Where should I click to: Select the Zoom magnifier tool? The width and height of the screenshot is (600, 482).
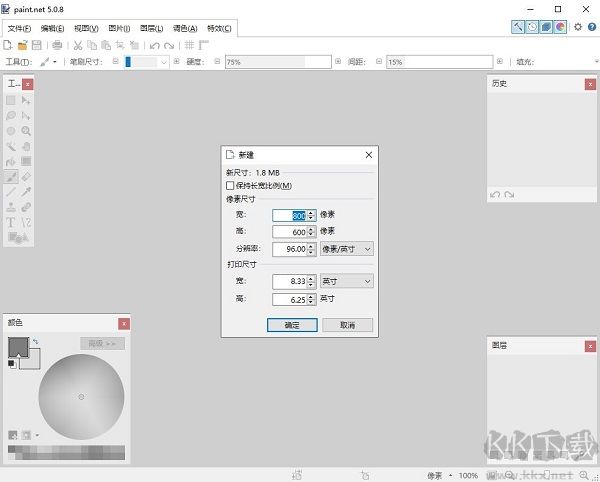point(26,131)
